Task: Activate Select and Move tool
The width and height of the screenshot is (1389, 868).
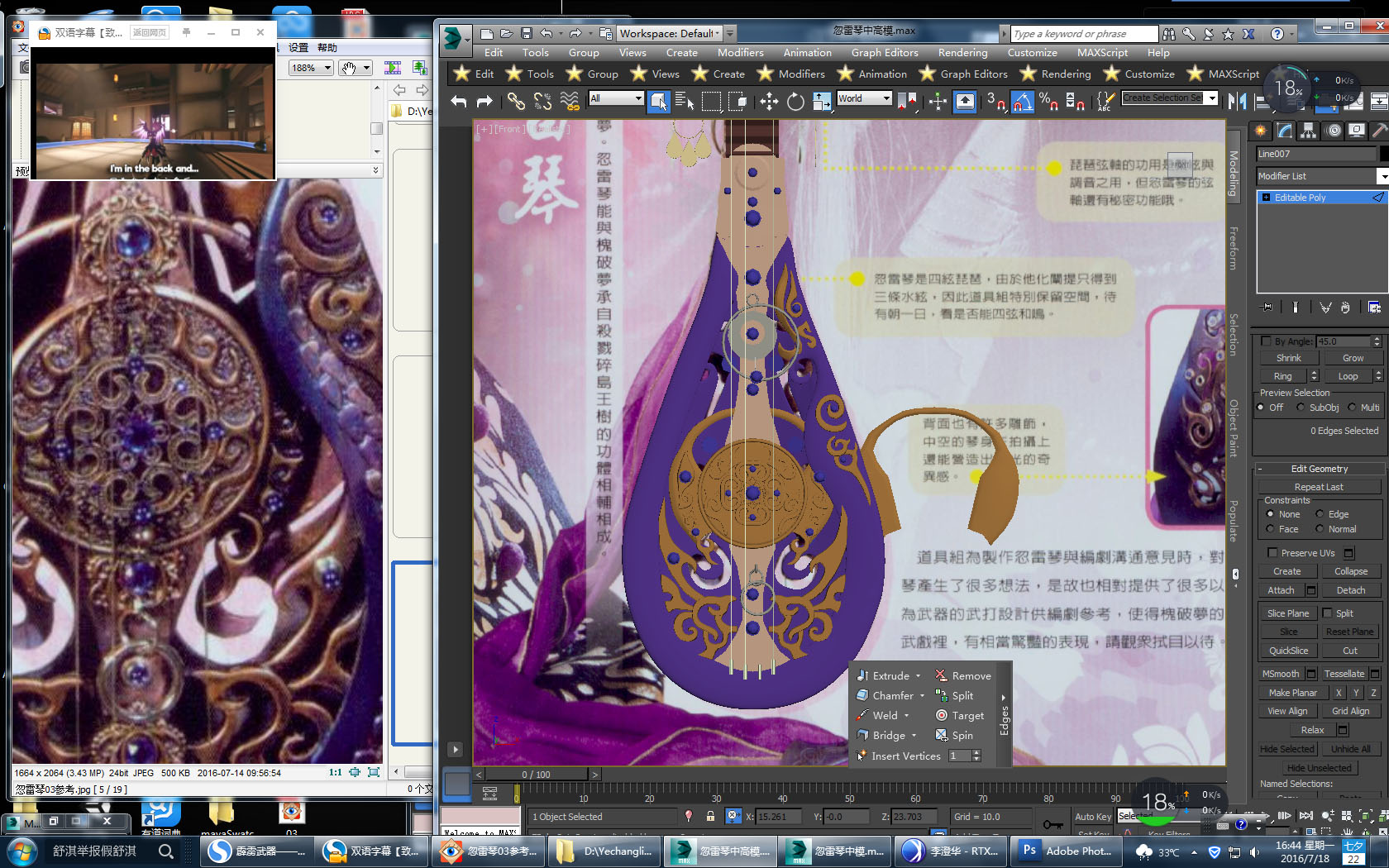Action: [x=769, y=101]
